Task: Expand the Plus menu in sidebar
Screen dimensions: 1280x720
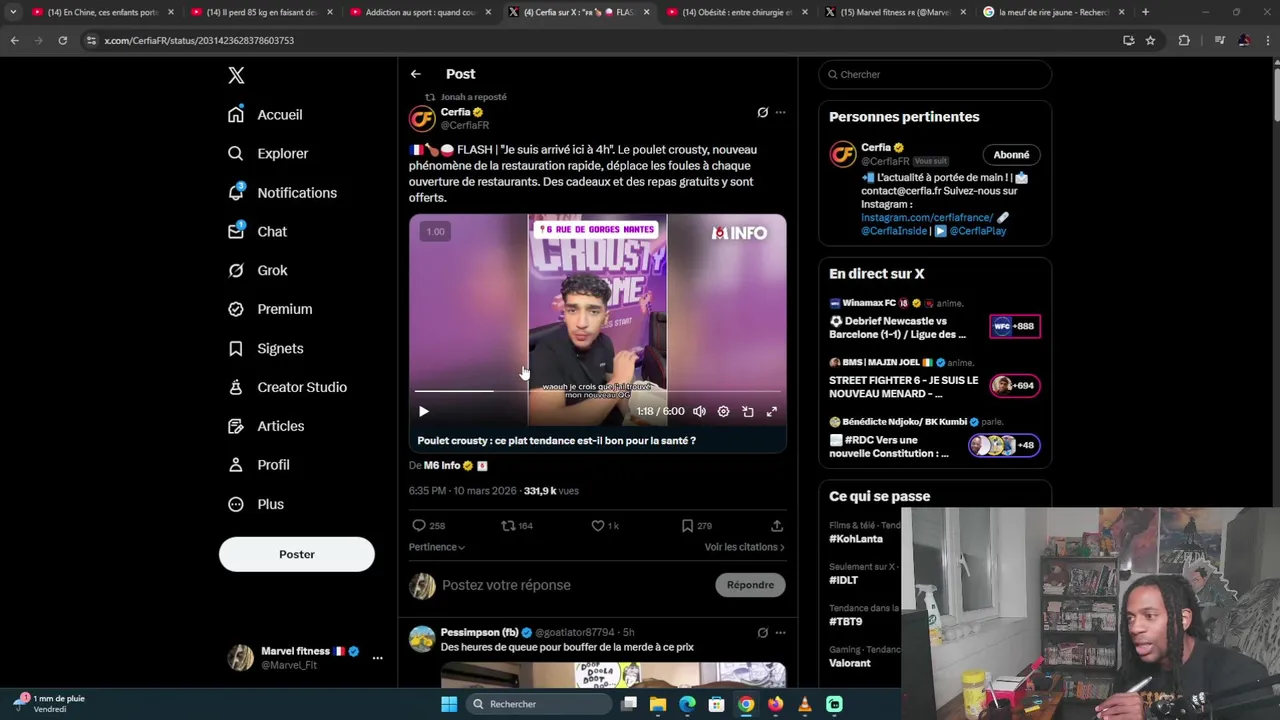Action: point(256,504)
